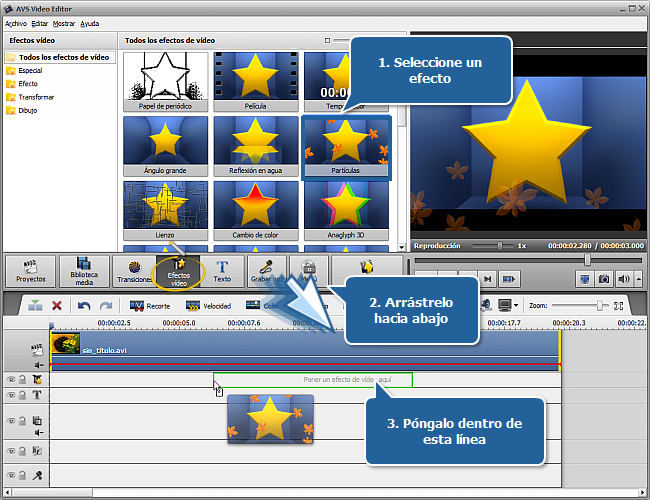
Task: Open the Texto tool
Action: (x=222, y=270)
